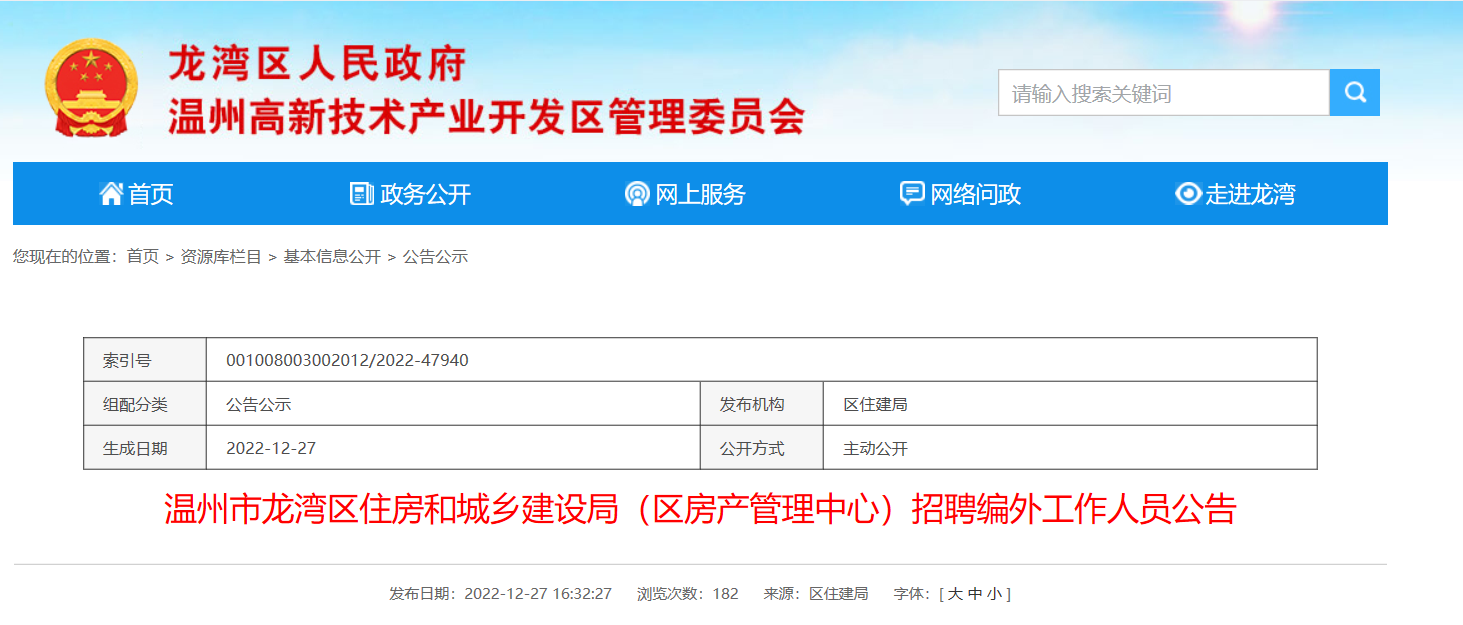Click the national emblem logo
This screenshot has height=625, width=1463.
[x=91, y=88]
